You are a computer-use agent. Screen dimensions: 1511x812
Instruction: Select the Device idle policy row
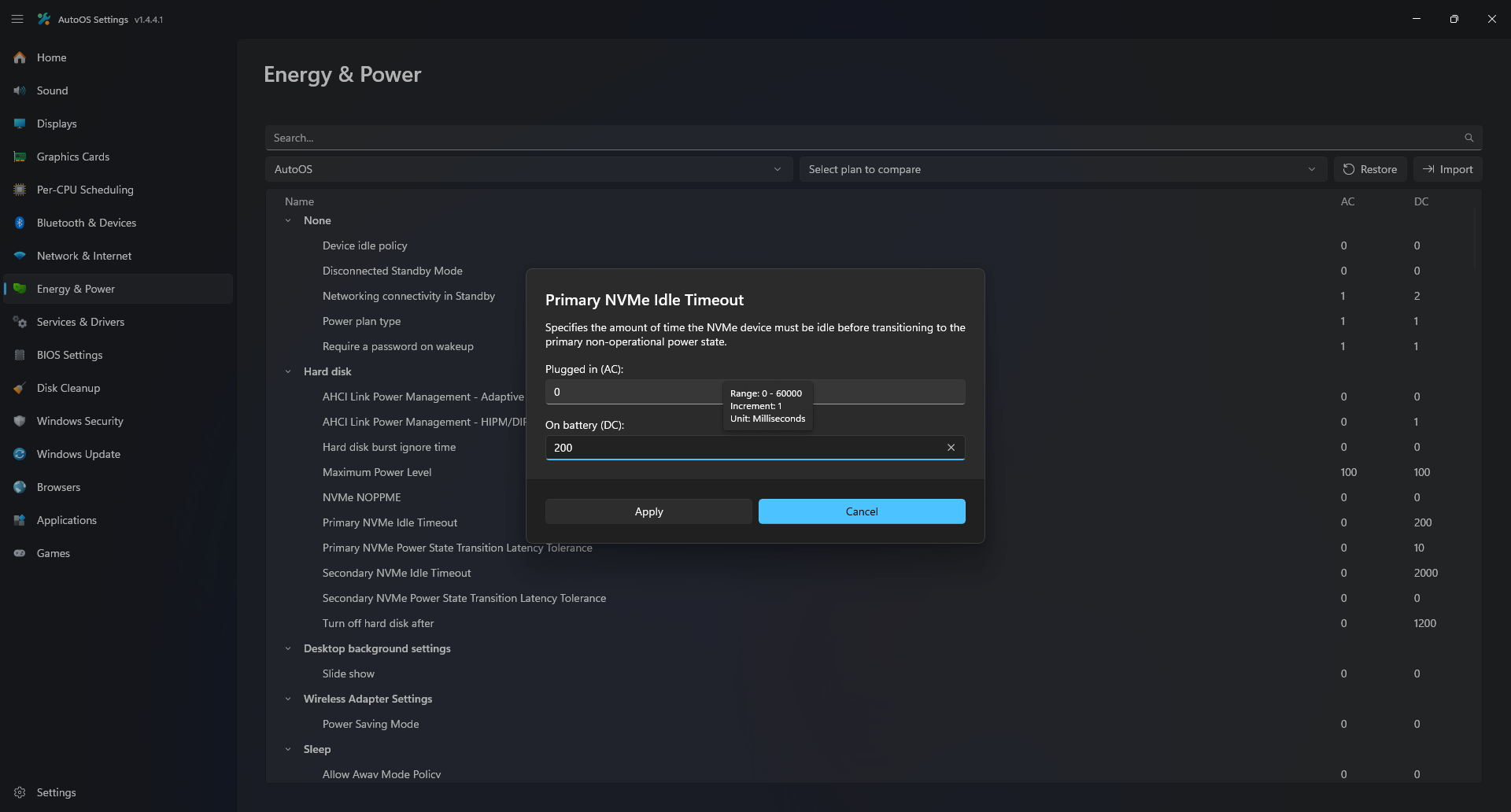pyautogui.click(x=874, y=245)
